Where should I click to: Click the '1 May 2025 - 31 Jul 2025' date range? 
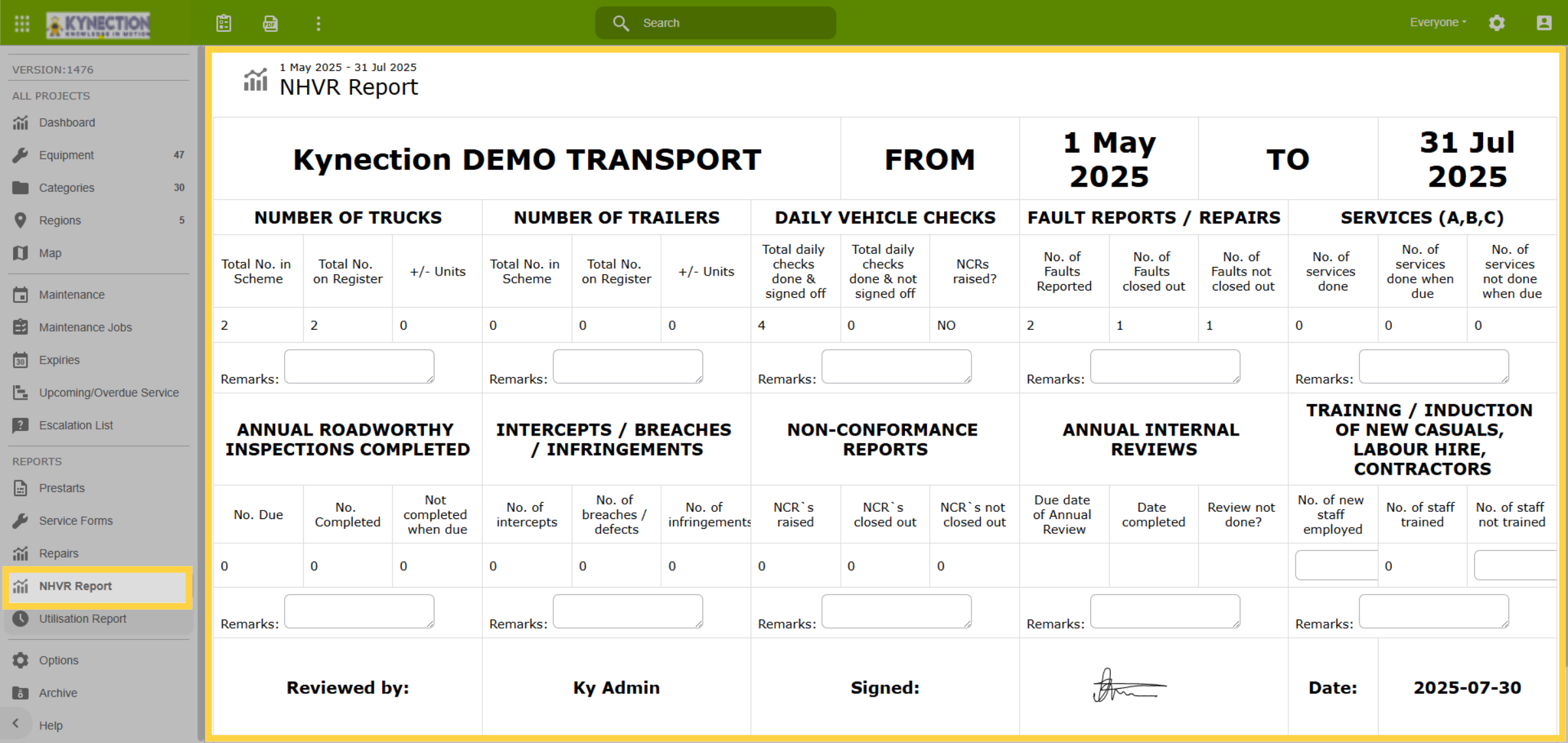pyautogui.click(x=348, y=67)
